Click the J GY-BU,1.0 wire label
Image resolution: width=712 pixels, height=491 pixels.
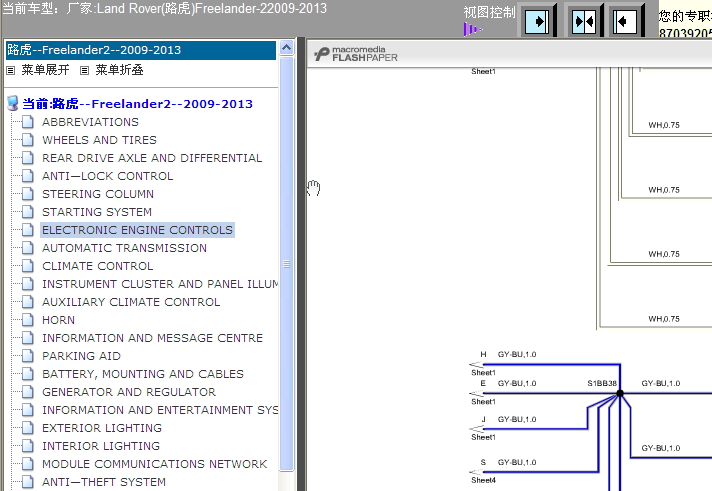coord(508,419)
